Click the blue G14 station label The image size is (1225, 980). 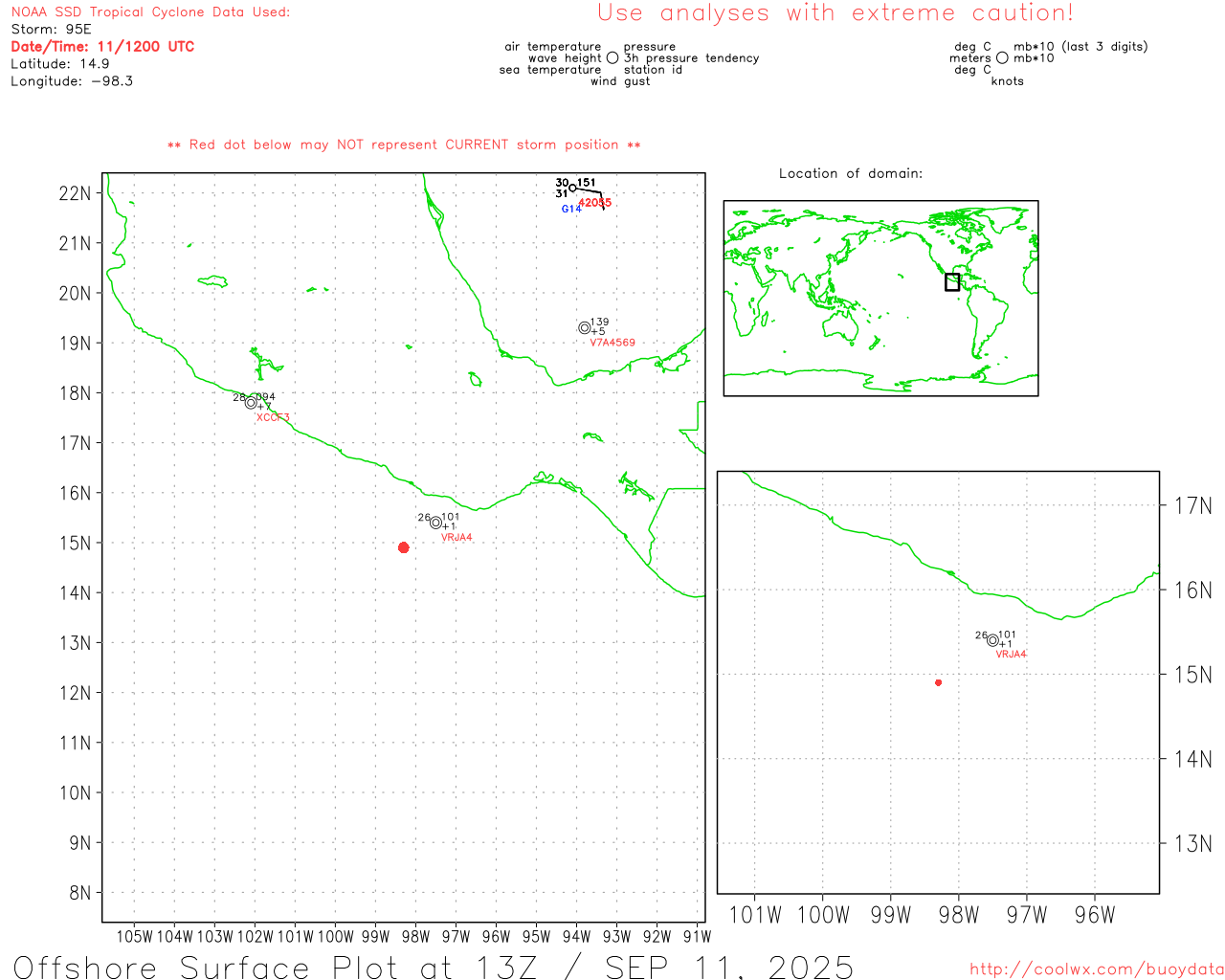tap(570, 209)
